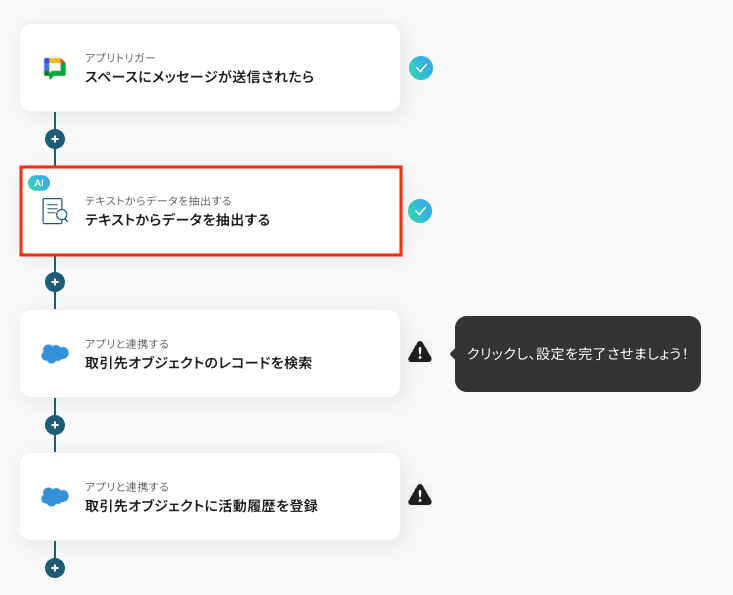Click アプリと連携する label on the last card
This screenshot has width=733, height=595.
[x=126, y=487]
